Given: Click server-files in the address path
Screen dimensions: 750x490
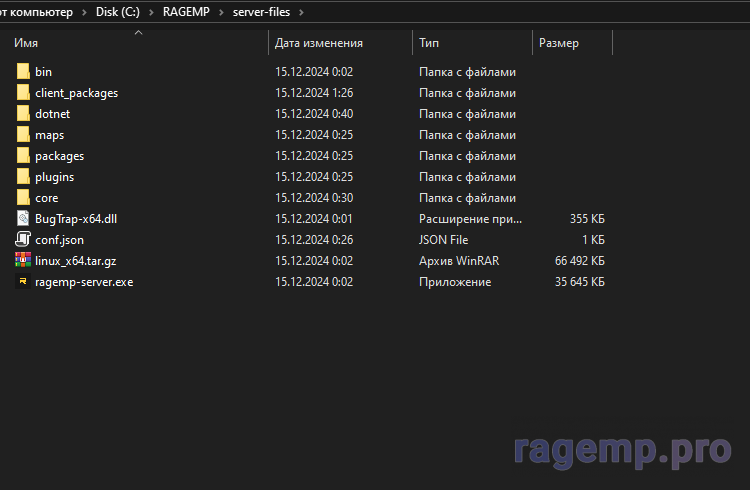Looking at the screenshot, I should (261, 12).
